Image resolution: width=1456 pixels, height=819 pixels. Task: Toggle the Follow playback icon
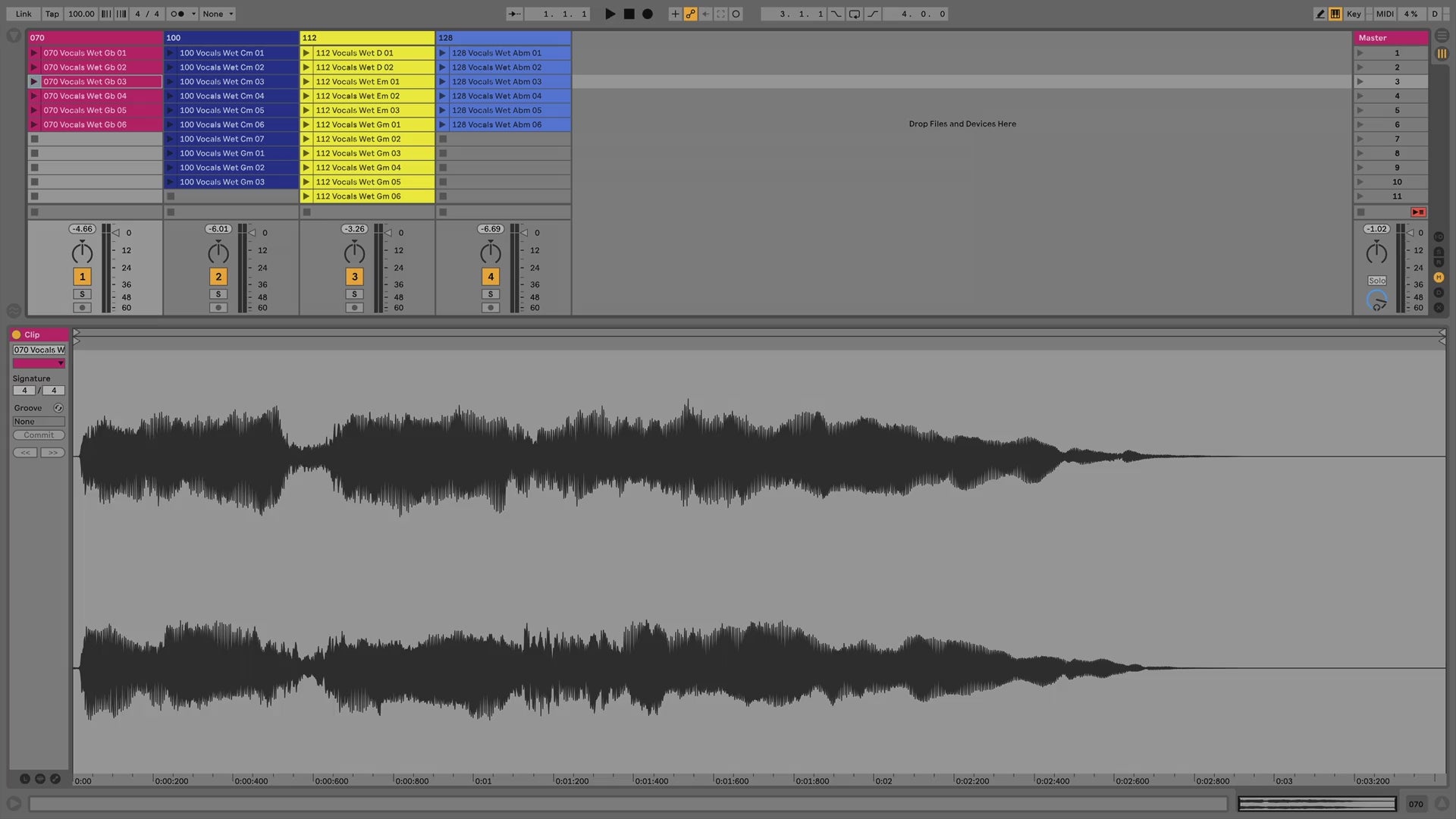pos(514,14)
